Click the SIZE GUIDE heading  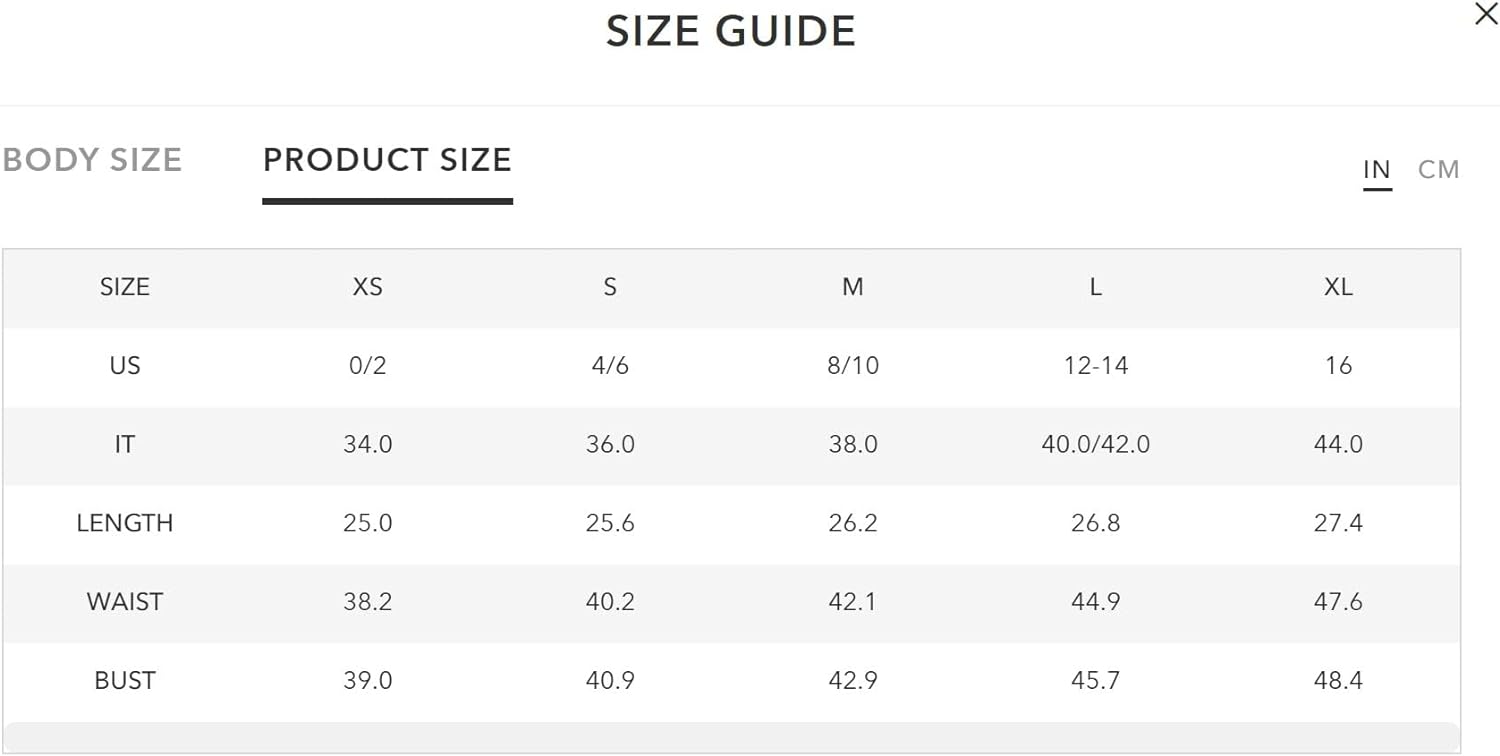[x=731, y=32]
